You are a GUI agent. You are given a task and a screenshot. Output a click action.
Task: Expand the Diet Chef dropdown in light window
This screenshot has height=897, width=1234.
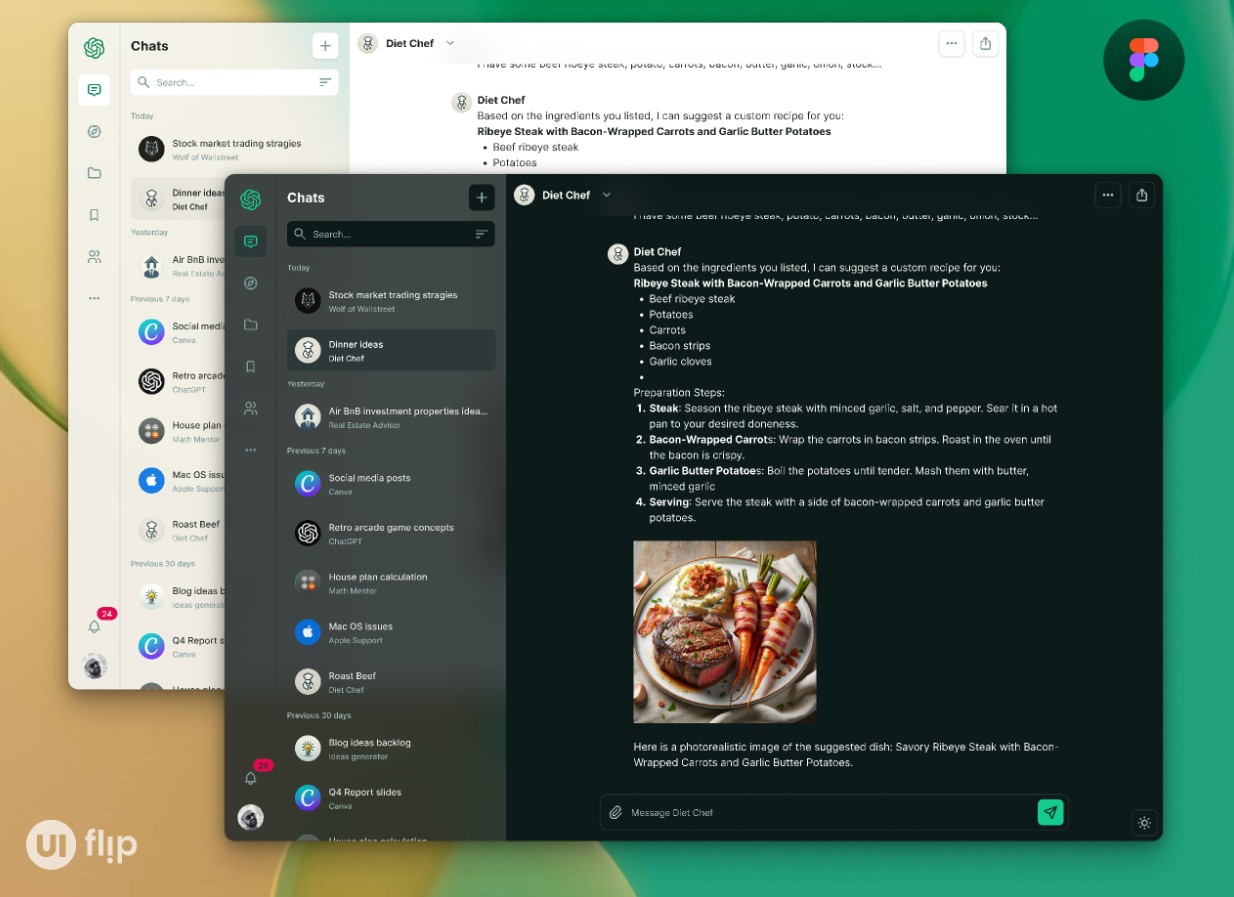450,43
